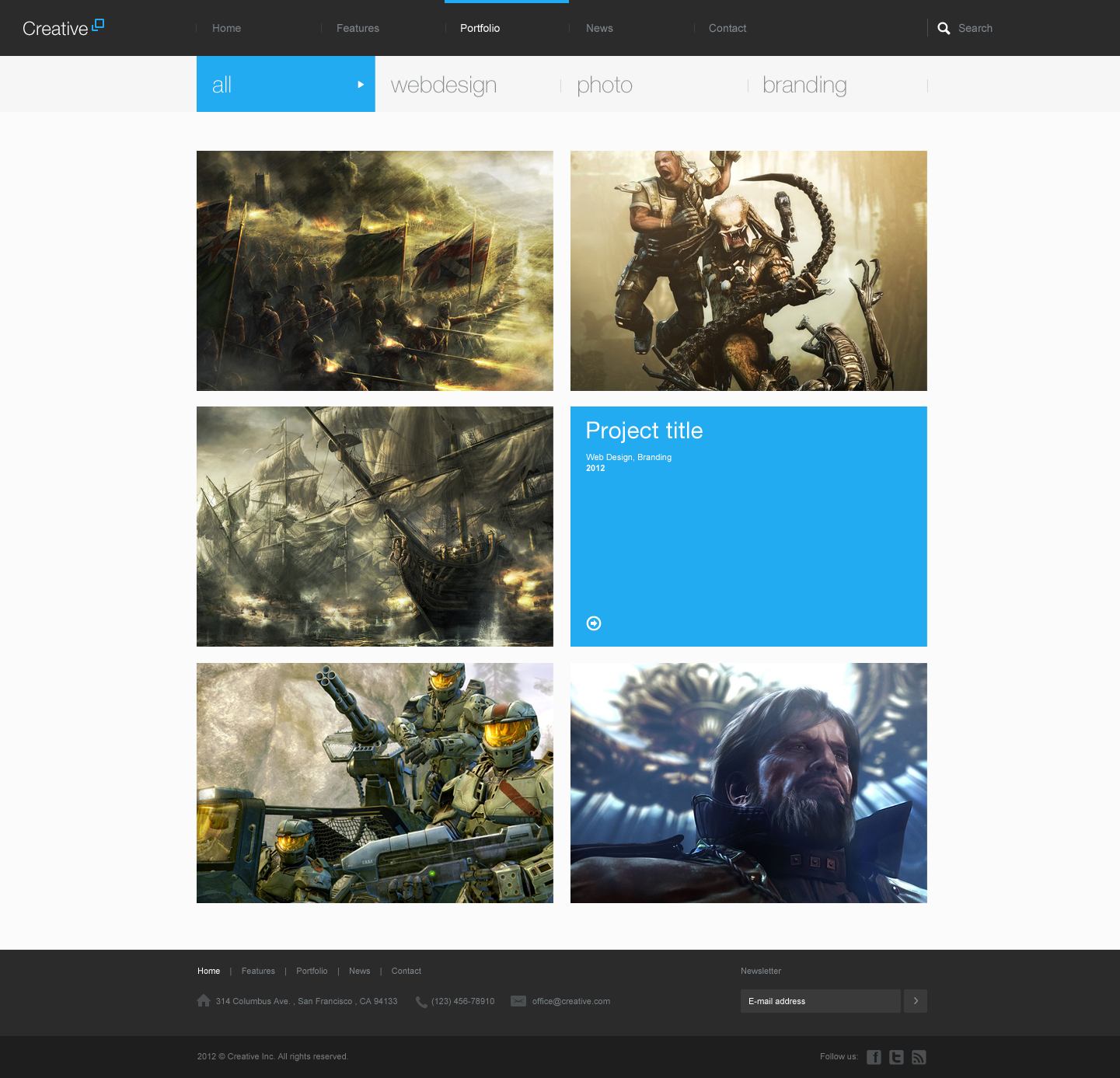Filter portfolio by photo
The height and width of the screenshot is (1078, 1120).
tap(605, 85)
